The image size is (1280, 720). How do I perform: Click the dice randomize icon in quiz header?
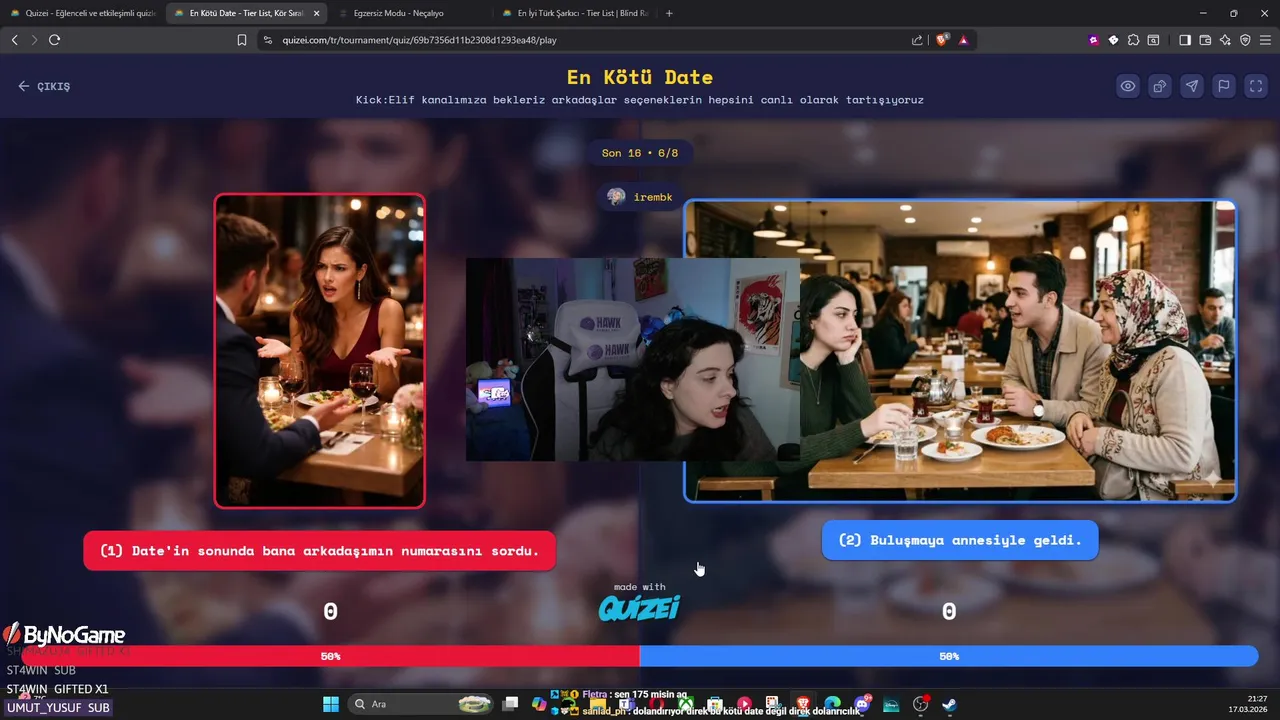click(1160, 86)
